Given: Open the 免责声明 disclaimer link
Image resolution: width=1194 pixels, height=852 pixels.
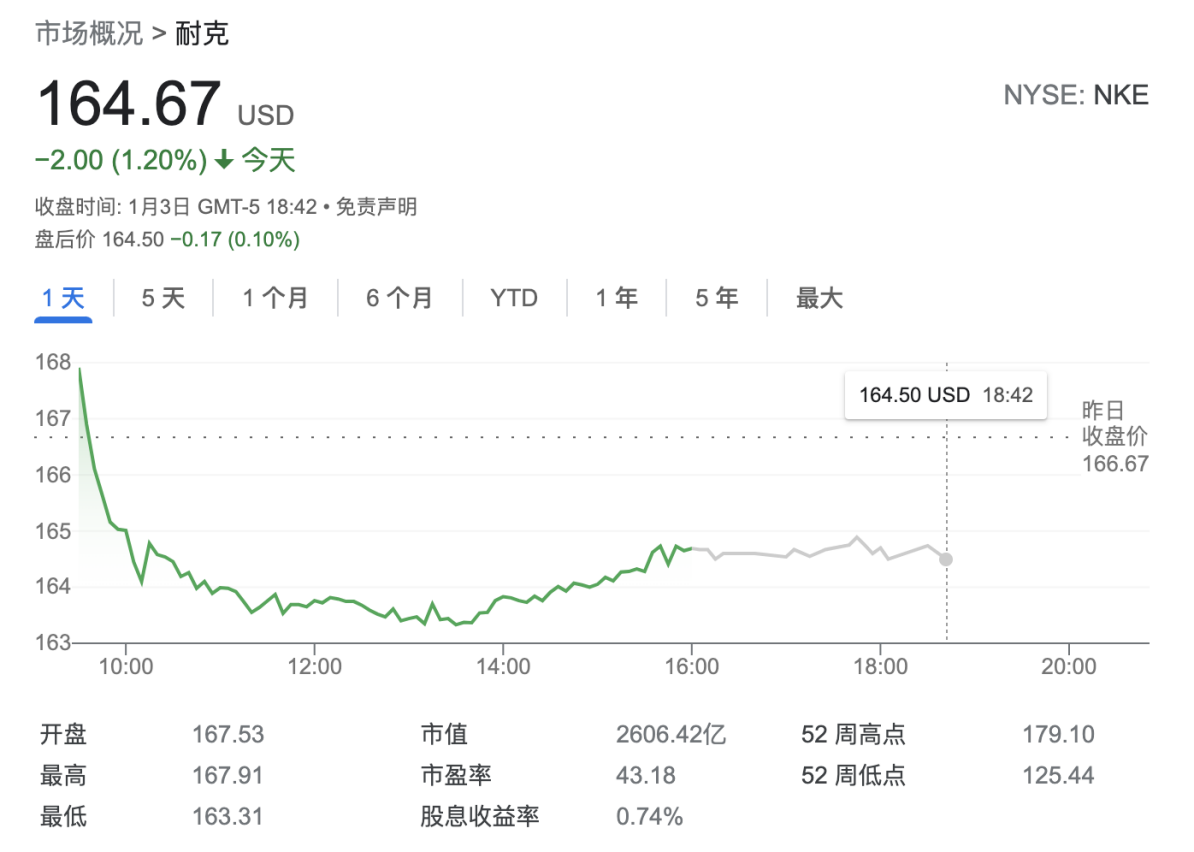Looking at the screenshot, I should tap(376, 208).
